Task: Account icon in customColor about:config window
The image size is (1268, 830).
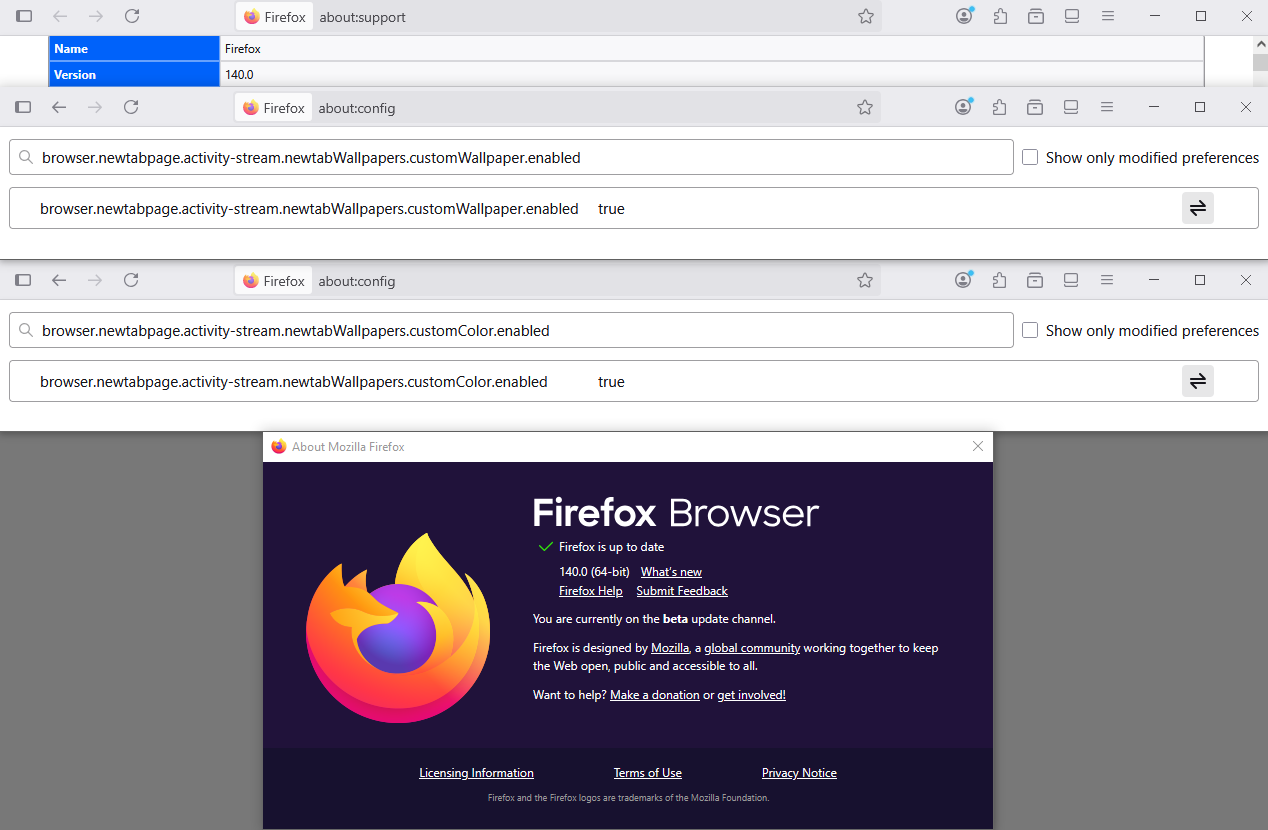Action: coord(963,280)
